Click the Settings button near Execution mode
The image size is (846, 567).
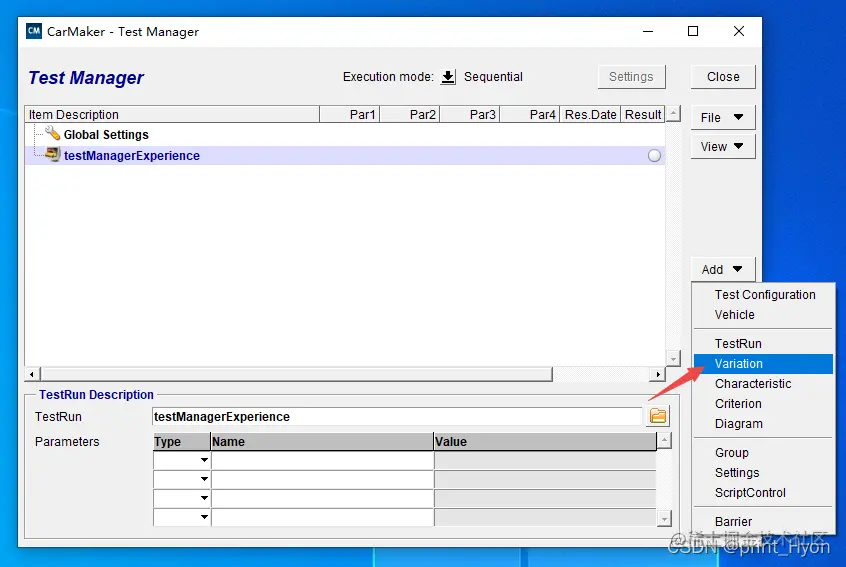631,77
